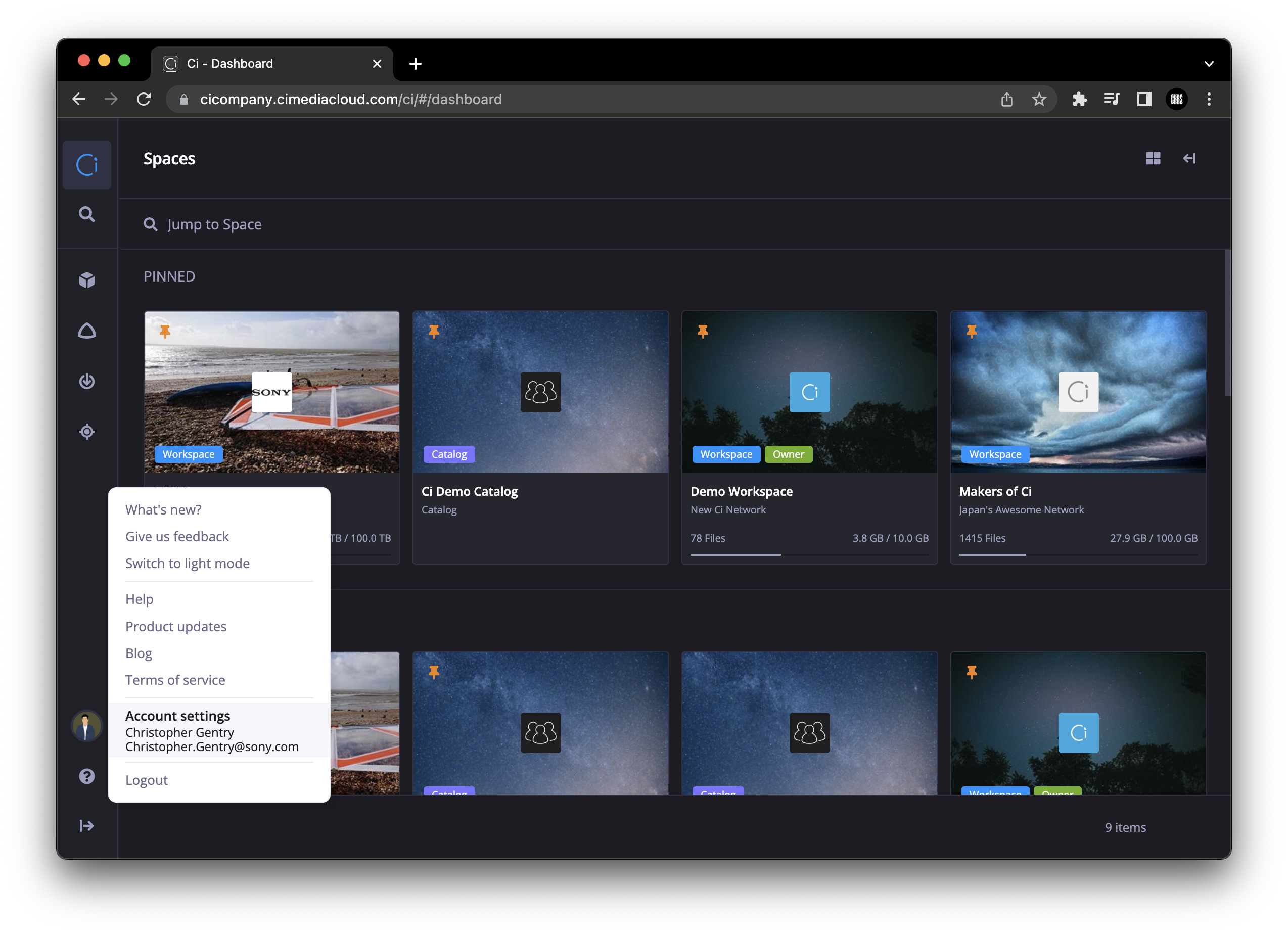
Task: Click the Makers of Ci clouds thumbnail
Action: pos(1078,392)
